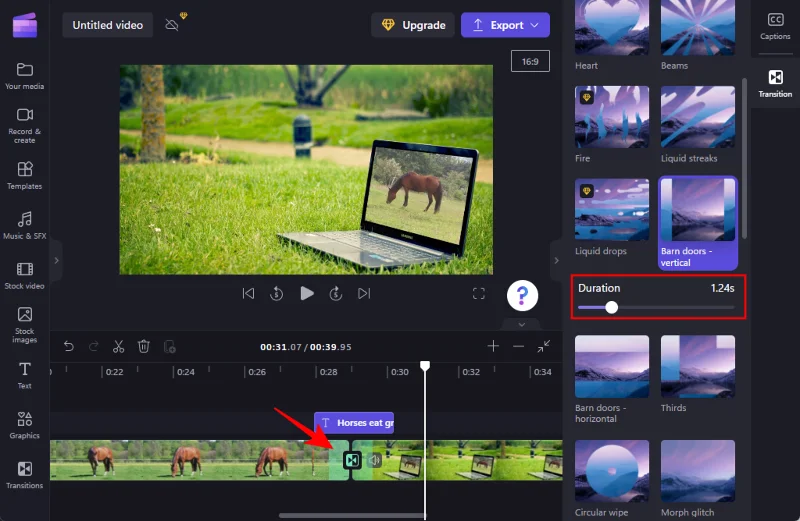Open help via question mark button
The width and height of the screenshot is (800, 521).
click(522, 295)
